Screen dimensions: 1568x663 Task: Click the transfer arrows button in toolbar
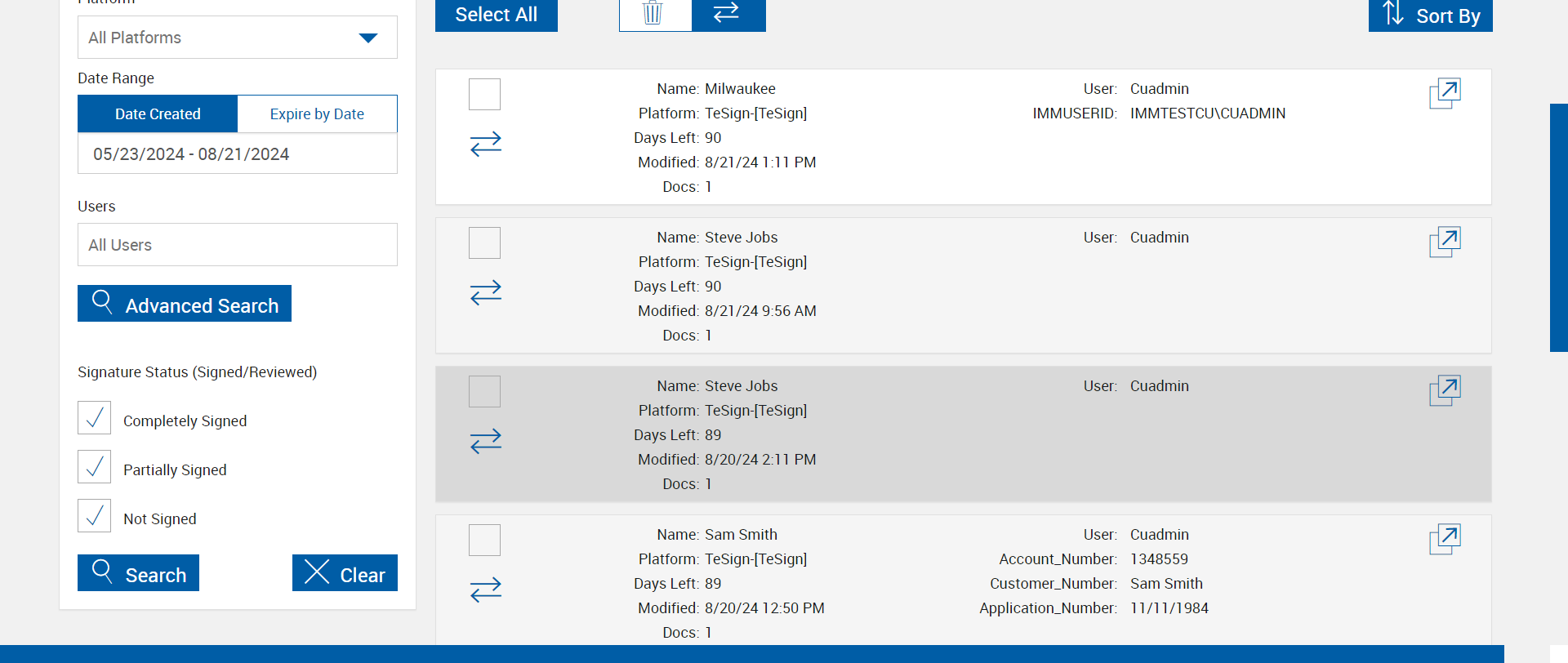coord(728,14)
